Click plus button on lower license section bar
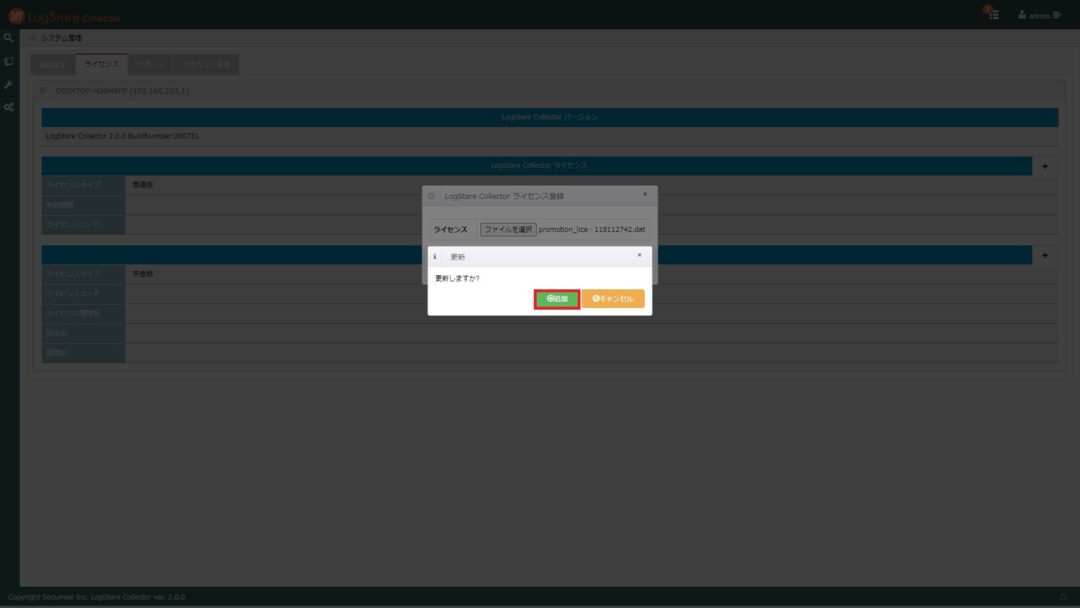 tap(1045, 255)
